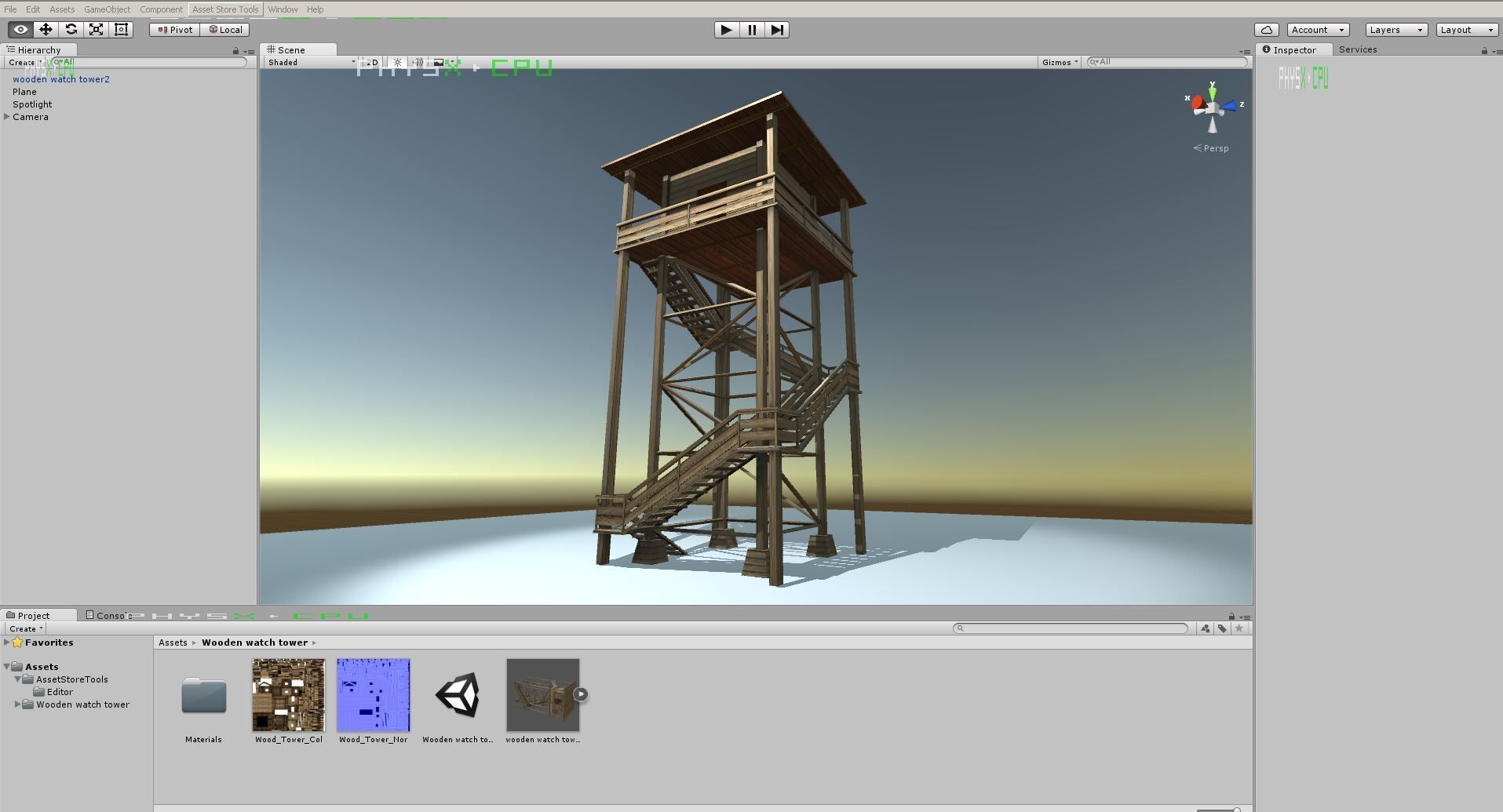This screenshot has height=812, width=1503.
Task: Open the File menu
Action: click(x=10, y=9)
